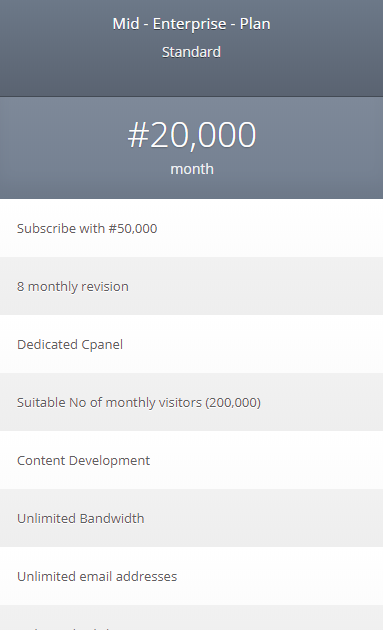
Task: Click 'Suitable No of monthly visitors' text
Action: click(x=109, y=402)
